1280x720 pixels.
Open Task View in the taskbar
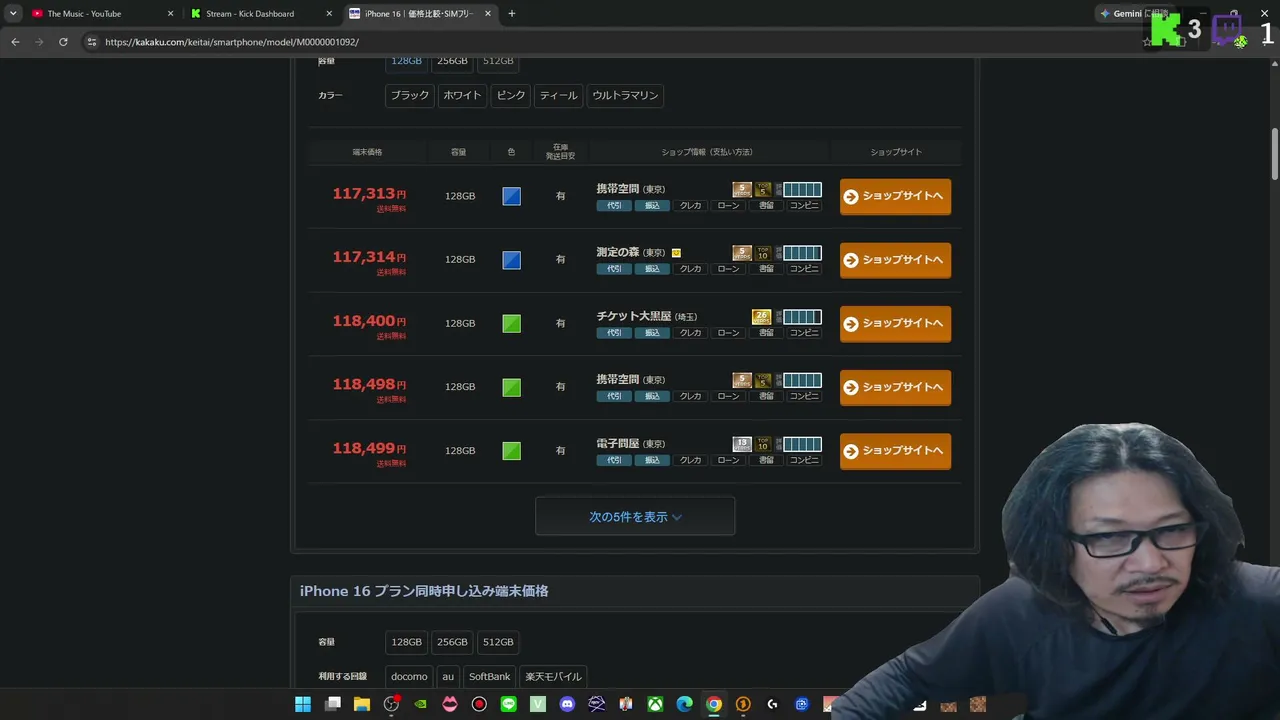(333, 704)
